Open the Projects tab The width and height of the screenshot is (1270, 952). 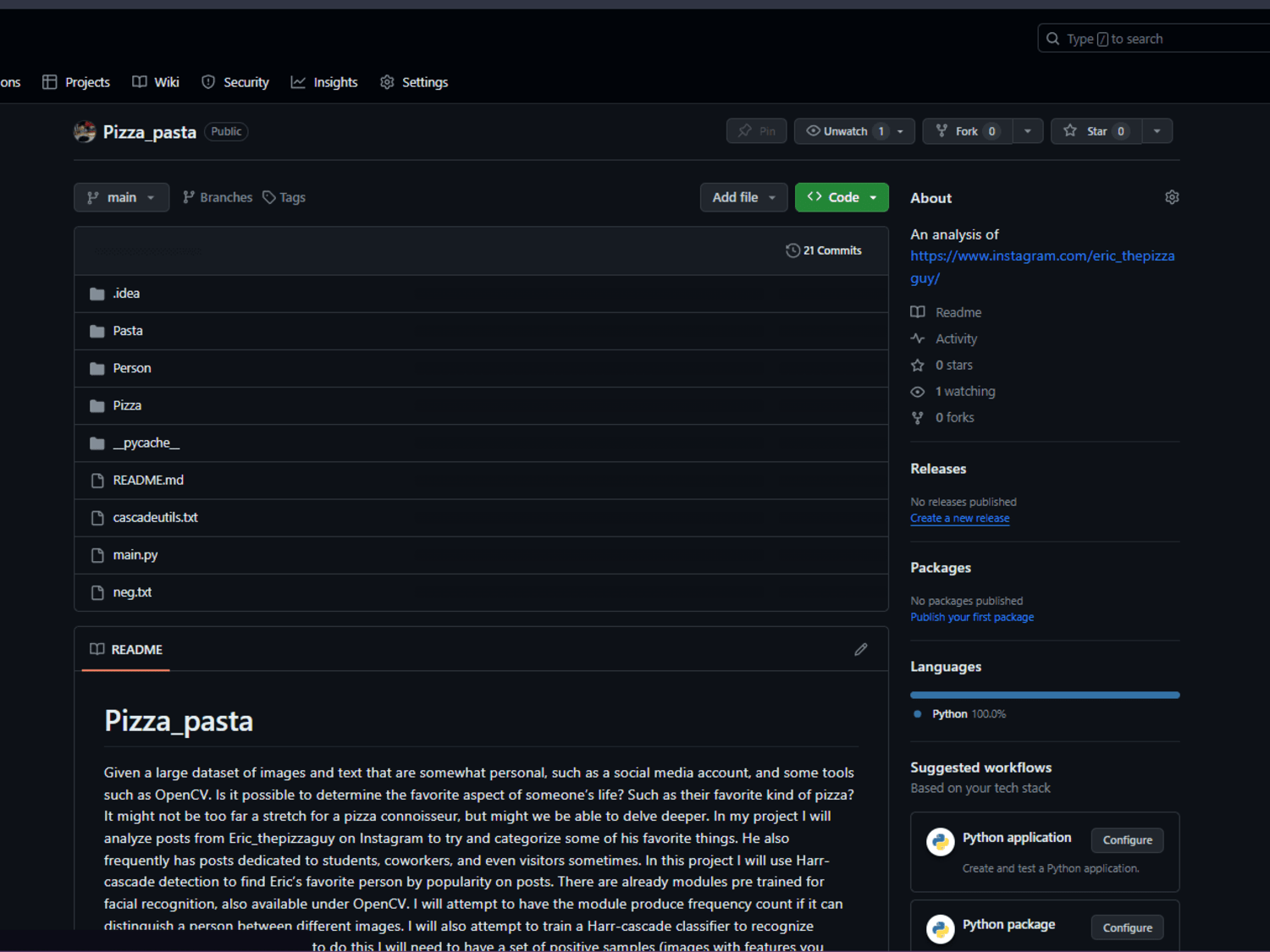(x=76, y=82)
